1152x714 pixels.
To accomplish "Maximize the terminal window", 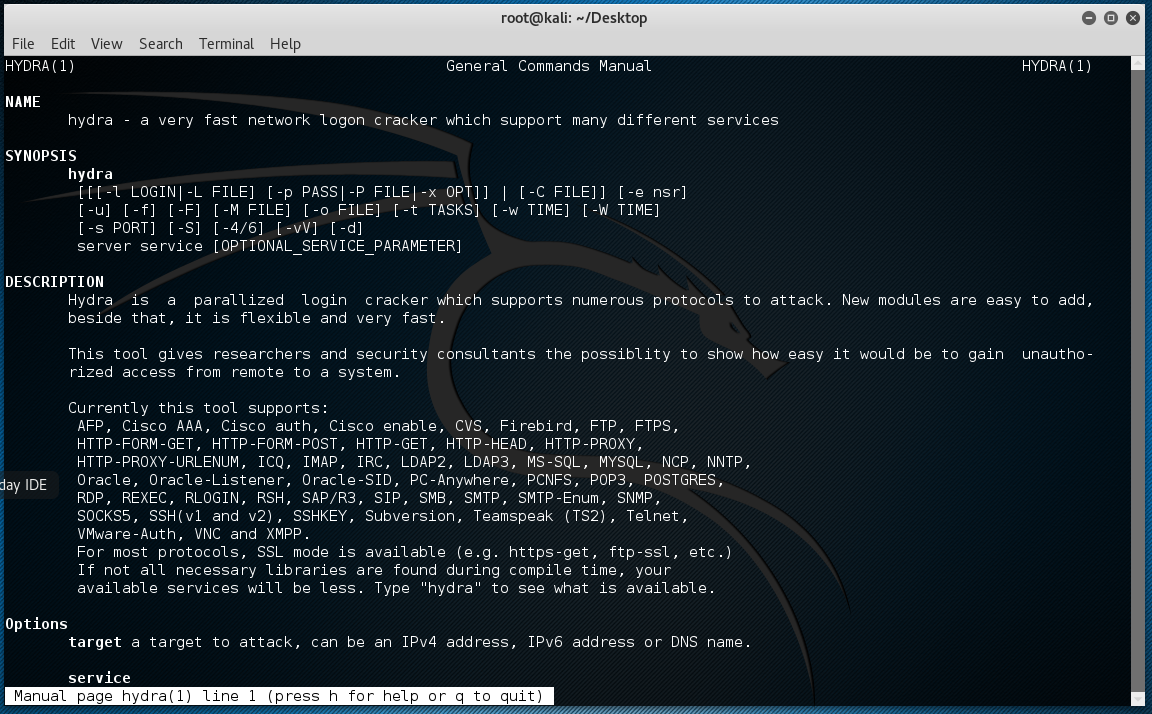I will 1111,18.
